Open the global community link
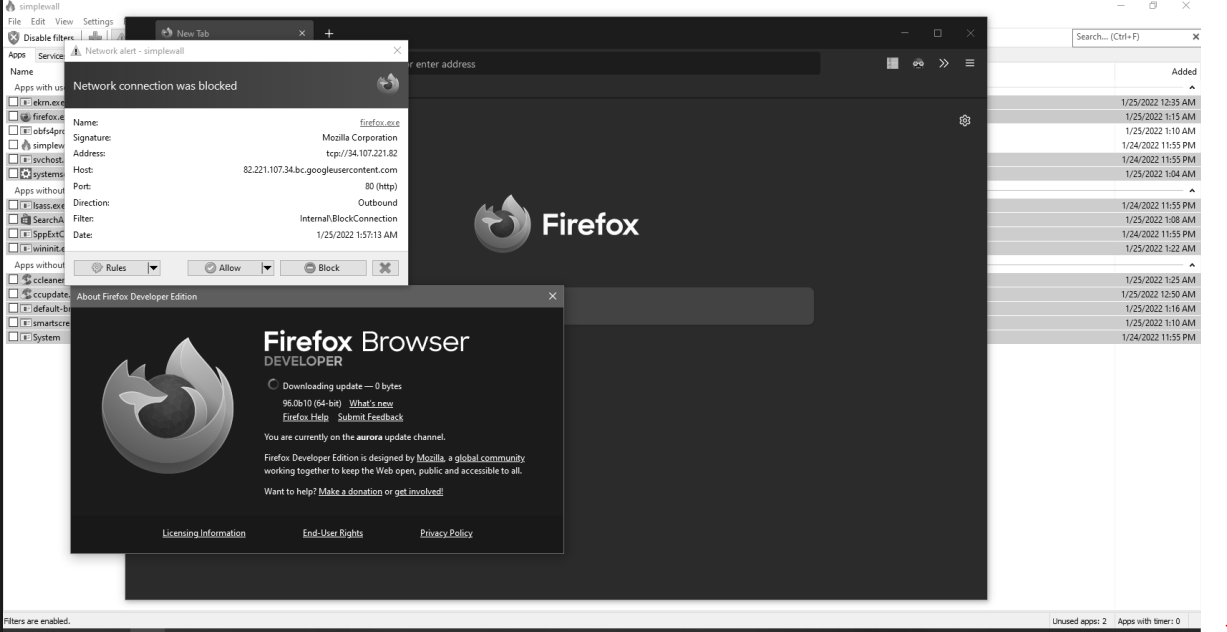 [489, 458]
